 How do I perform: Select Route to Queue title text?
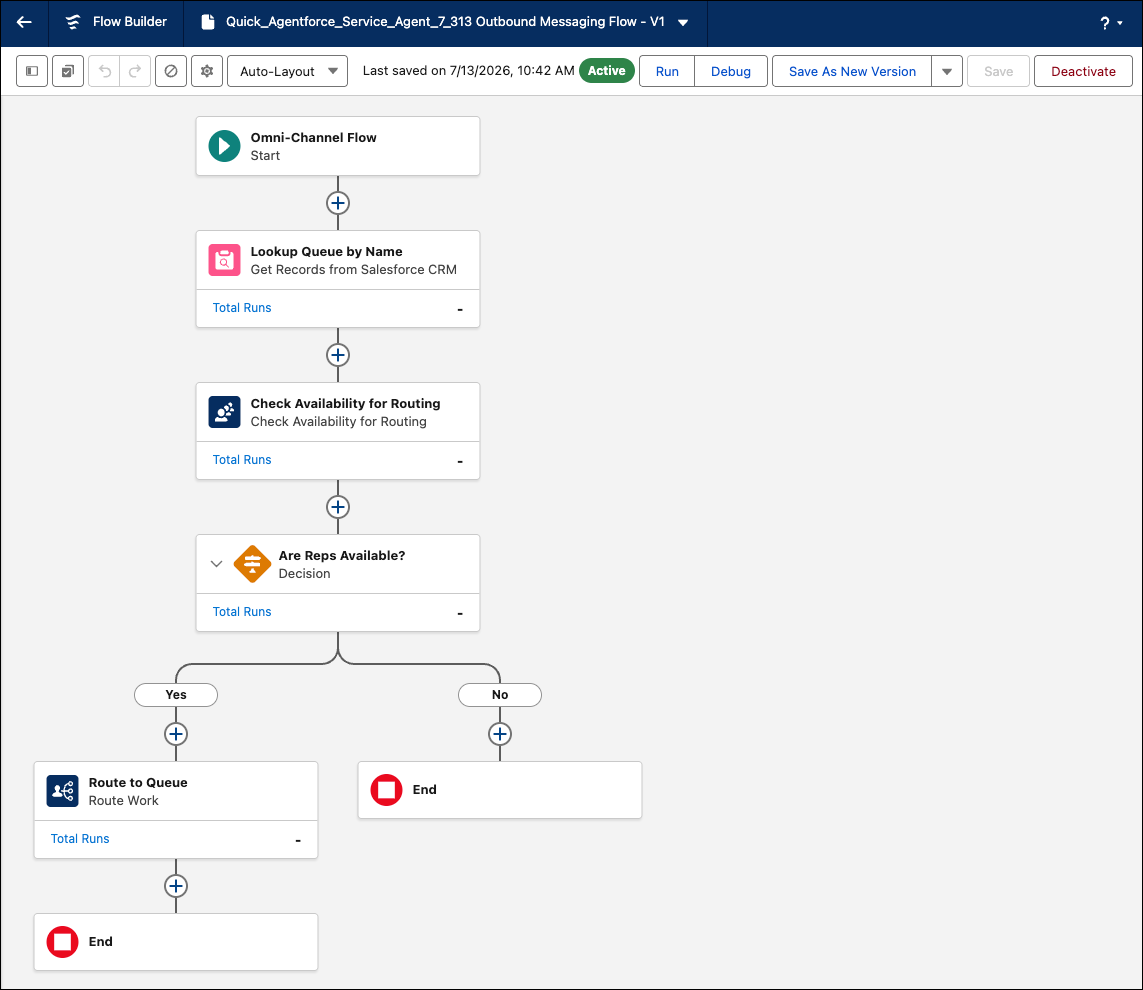coord(138,783)
